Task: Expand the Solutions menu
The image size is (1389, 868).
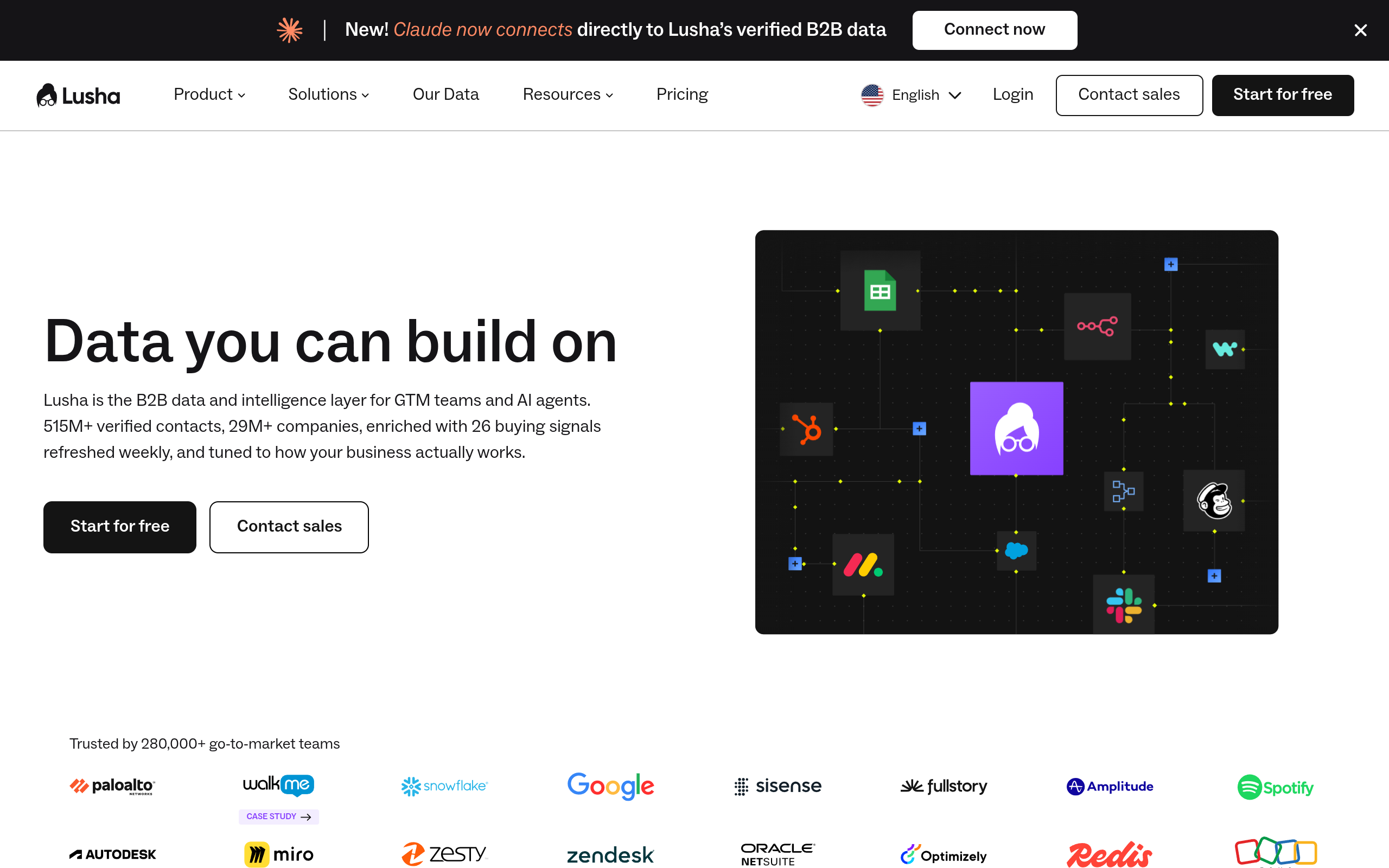Action: [x=328, y=94]
